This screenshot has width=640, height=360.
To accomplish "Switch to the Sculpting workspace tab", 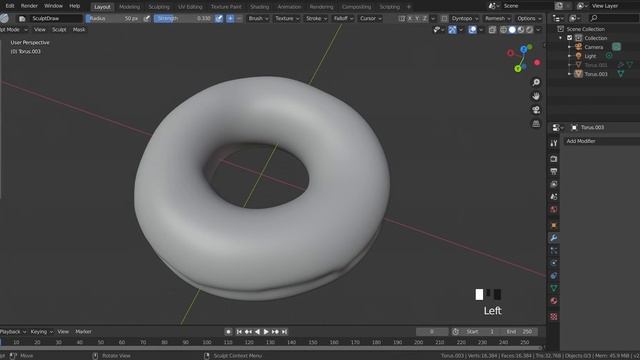I will (159, 7).
